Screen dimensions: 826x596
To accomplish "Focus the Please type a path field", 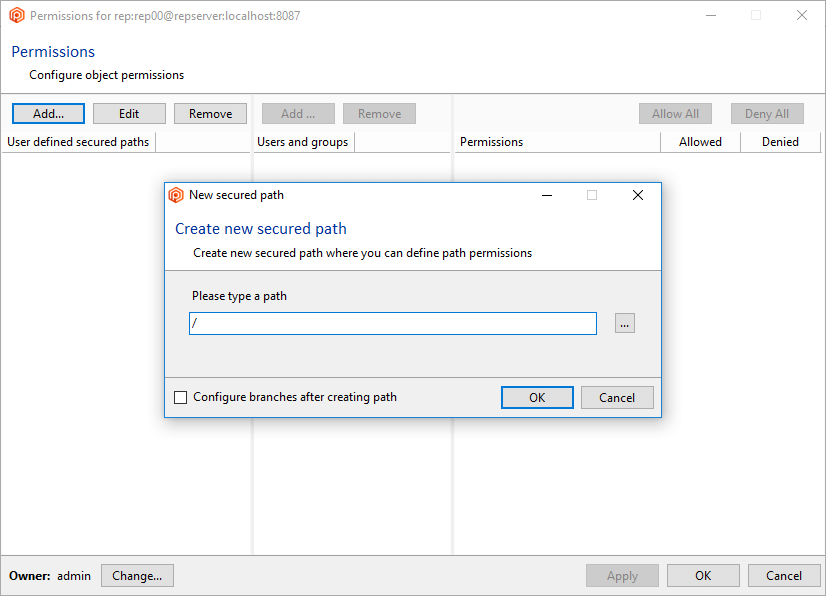I will [393, 324].
